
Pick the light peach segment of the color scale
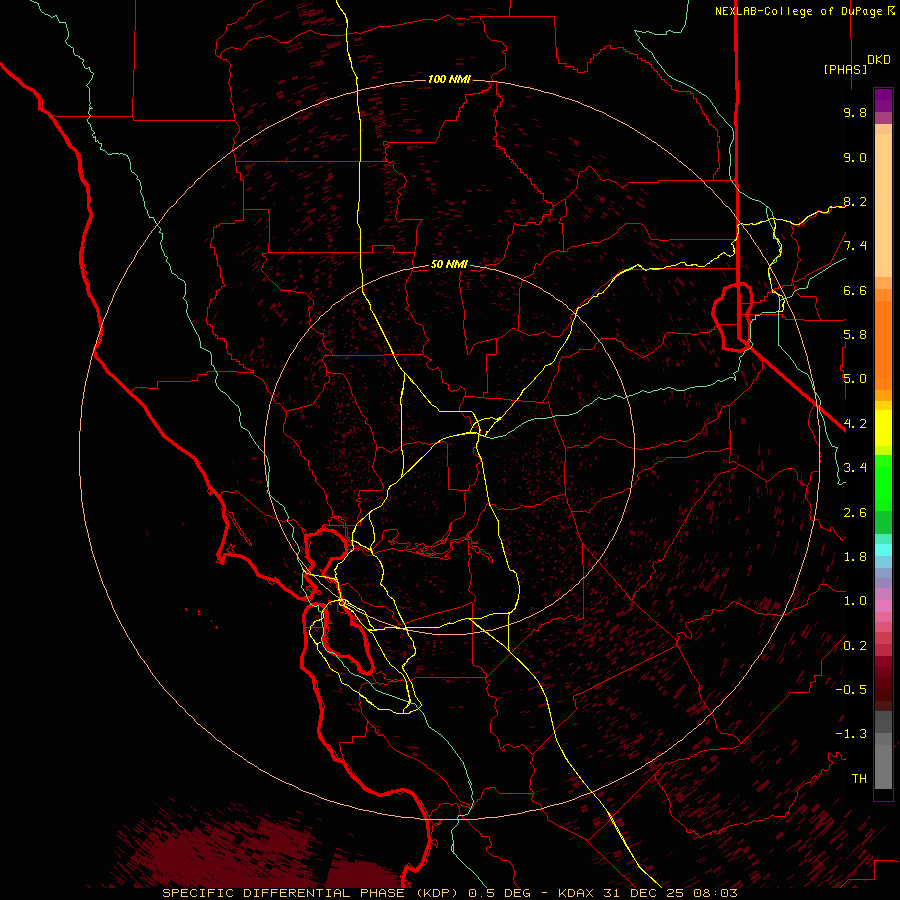(883, 205)
